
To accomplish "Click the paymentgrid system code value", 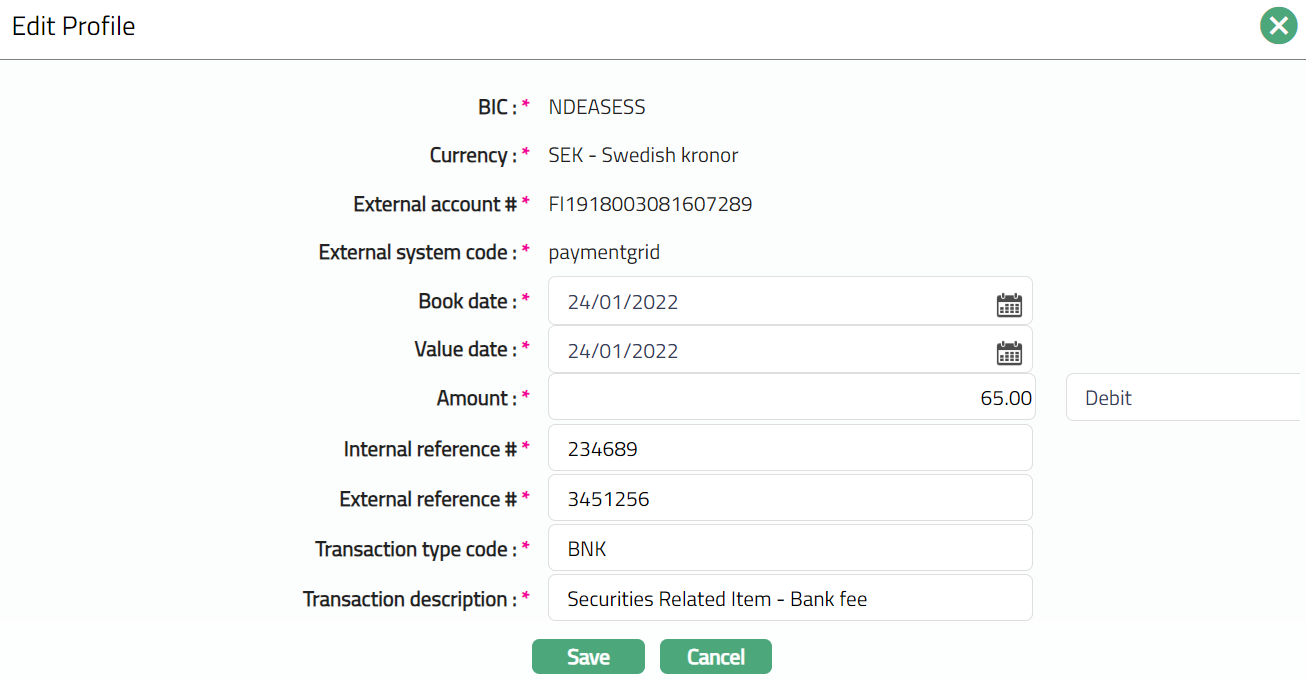I will [604, 252].
